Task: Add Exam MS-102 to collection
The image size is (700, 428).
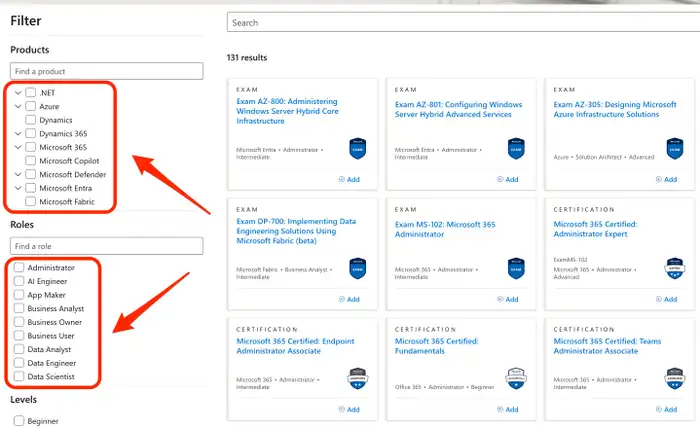Action: pos(508,299)
